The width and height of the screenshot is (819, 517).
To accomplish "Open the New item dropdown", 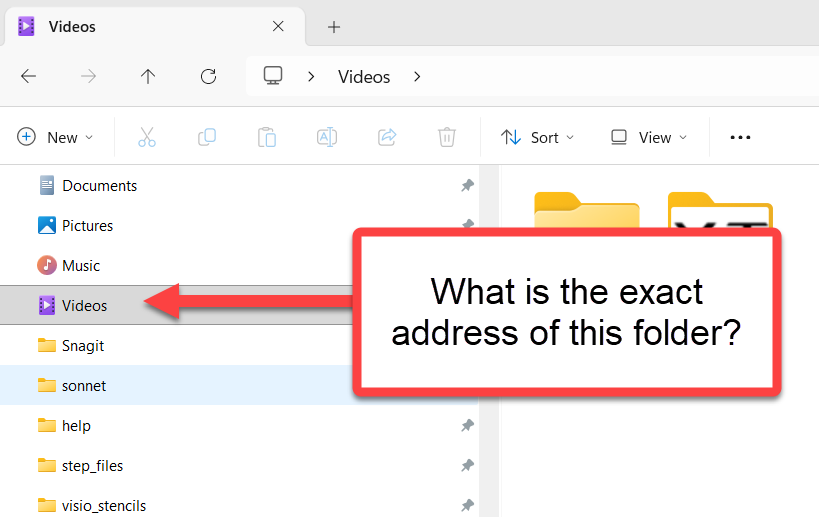I will (x=55, y=137).
